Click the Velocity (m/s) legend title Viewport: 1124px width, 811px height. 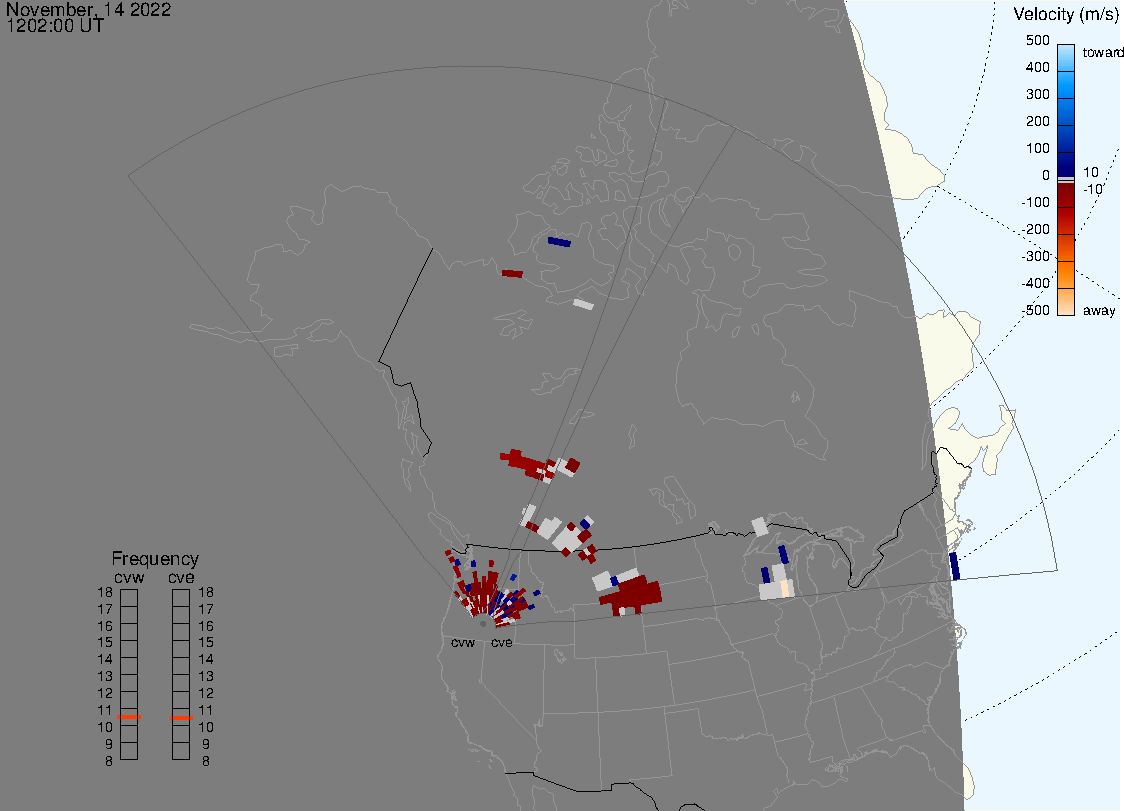(1065, 14)
